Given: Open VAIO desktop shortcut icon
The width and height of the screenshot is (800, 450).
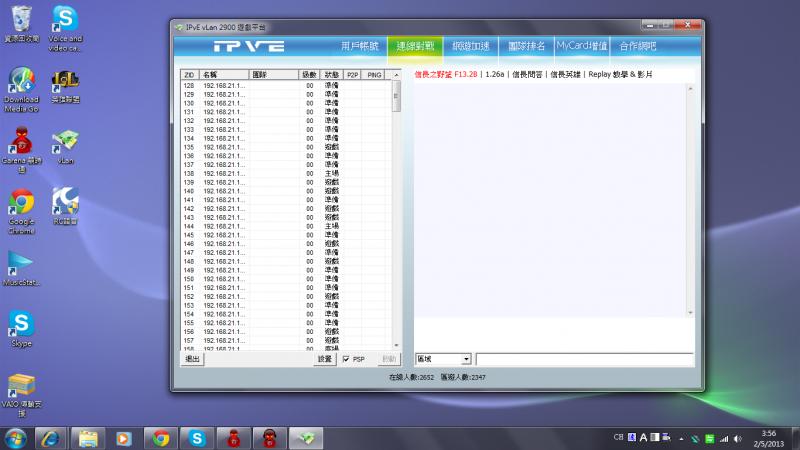Looking at the screenshot, I should coord(21,387).
